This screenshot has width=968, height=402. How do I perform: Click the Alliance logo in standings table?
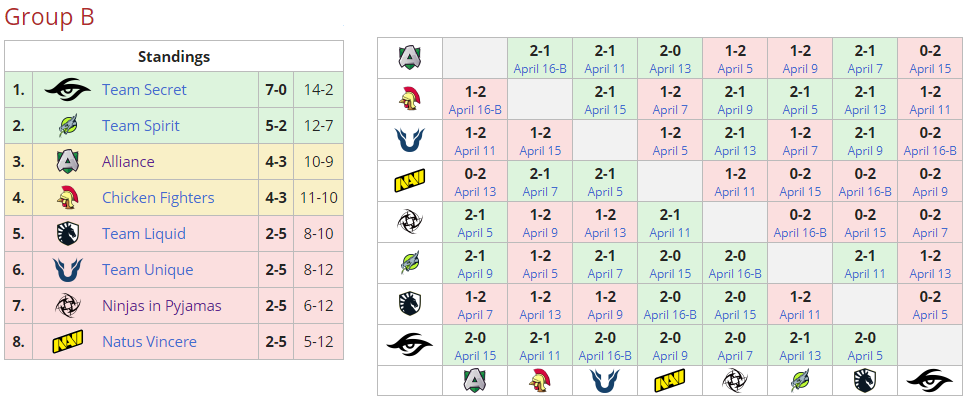pos(67,162)
